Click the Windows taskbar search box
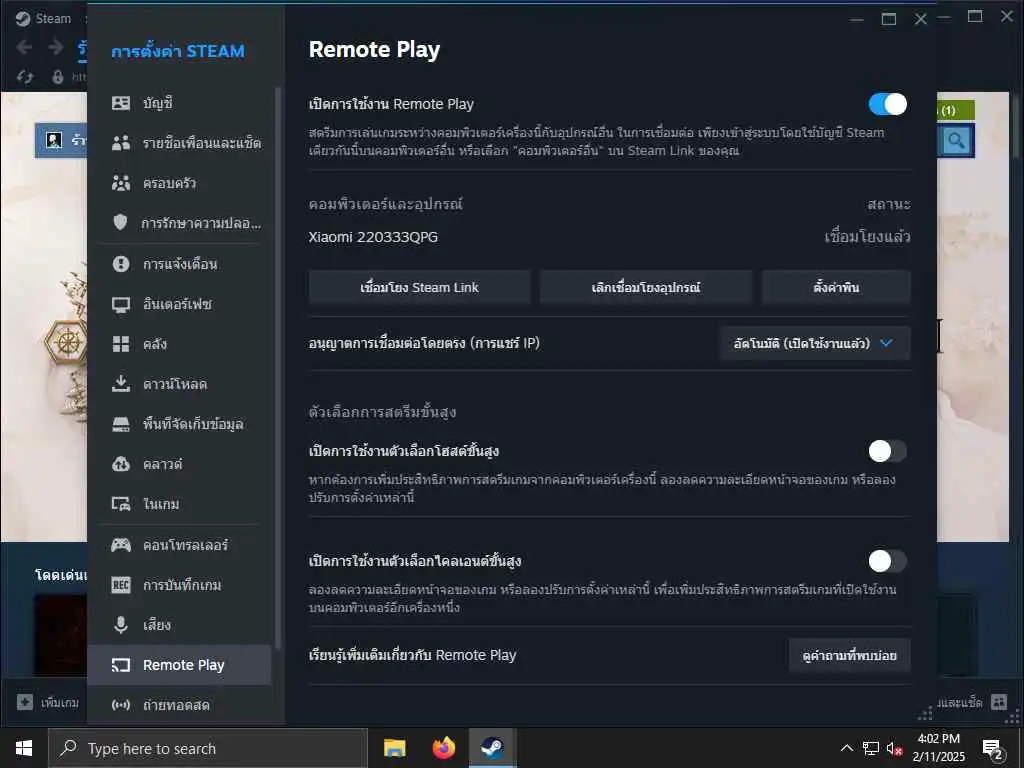1024x768 pixels. [208, 748]
